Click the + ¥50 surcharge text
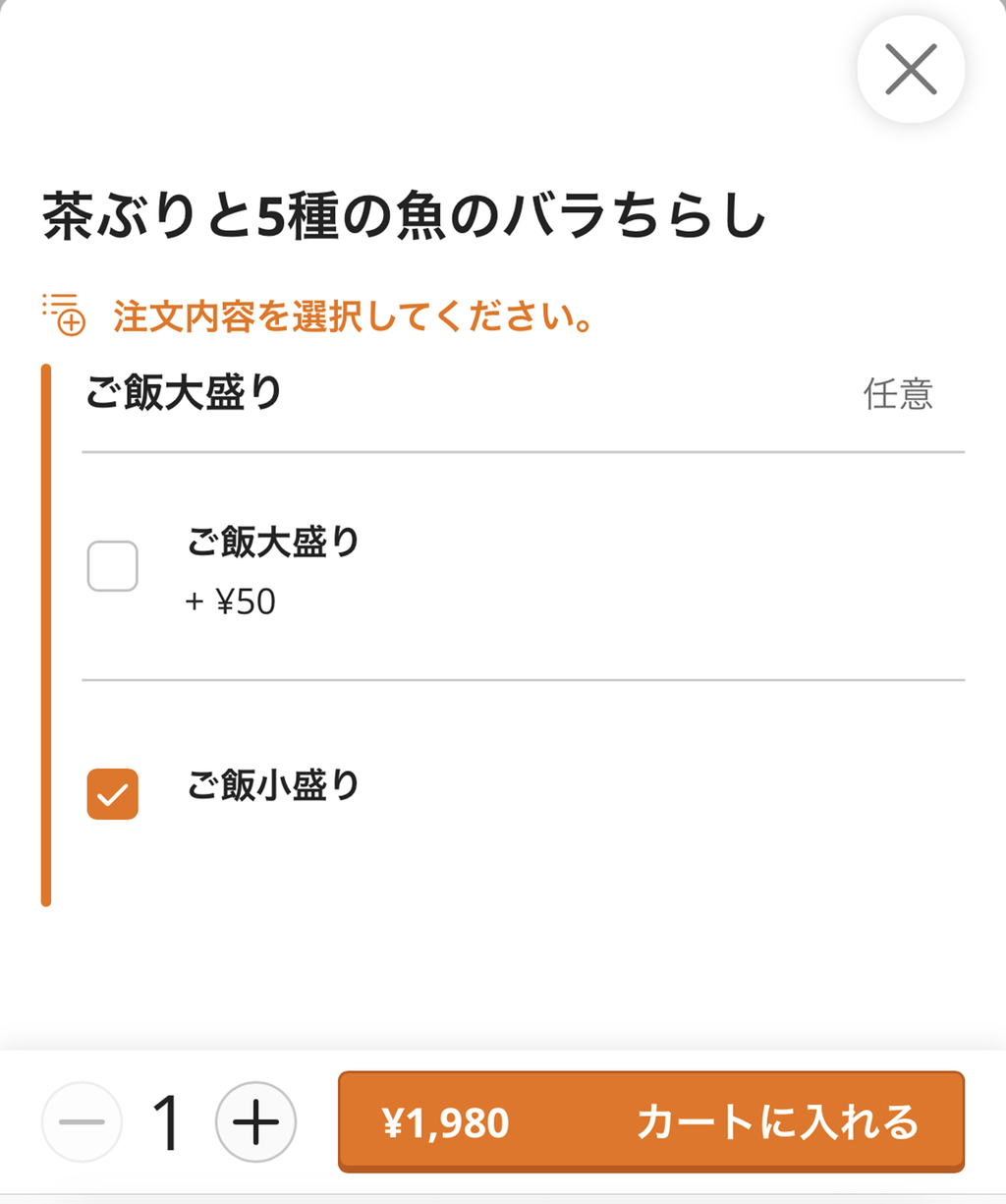Screen dimensions: 1006x1204 (231, 602)
